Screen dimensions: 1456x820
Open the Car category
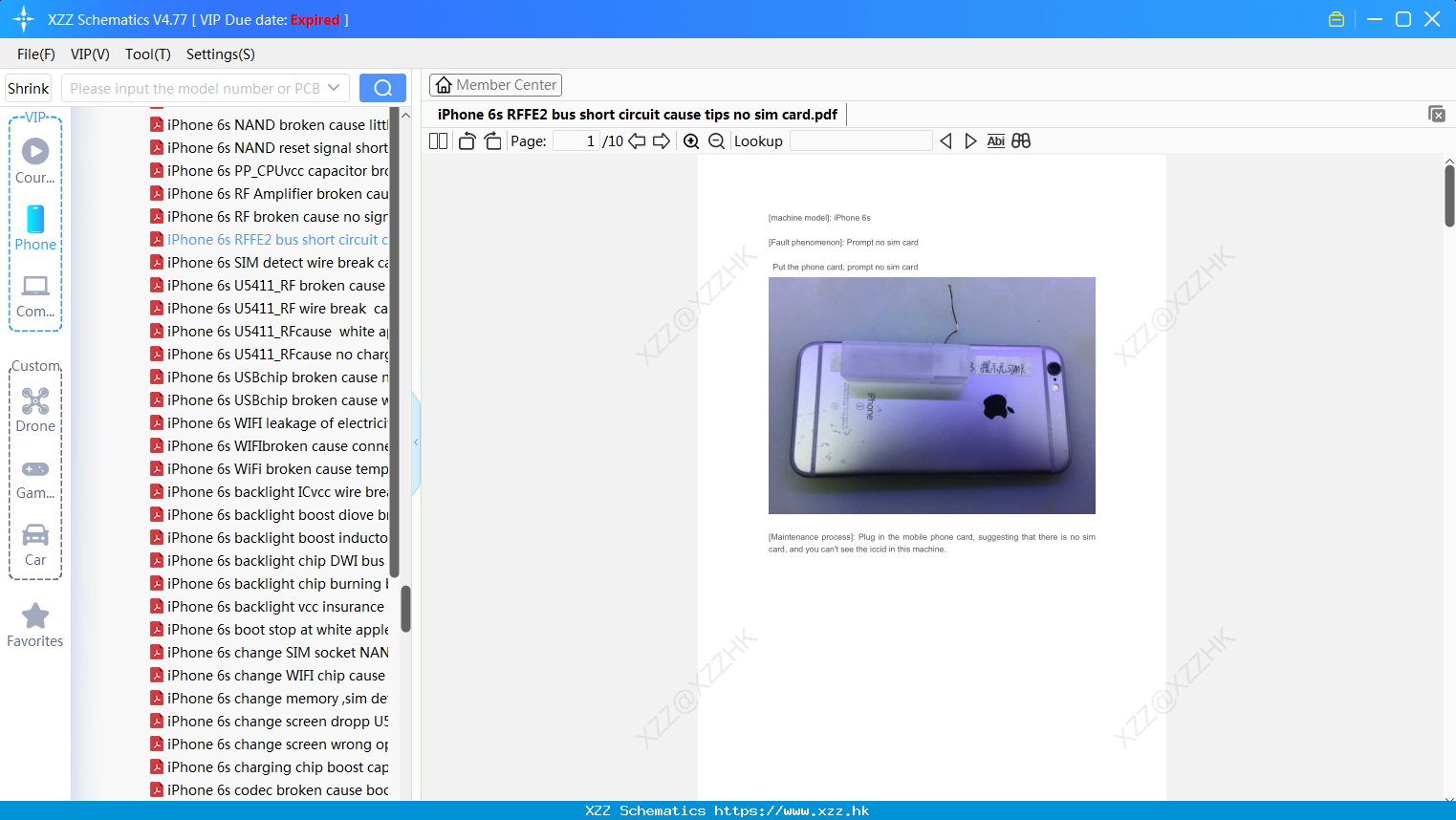[35, 545]
